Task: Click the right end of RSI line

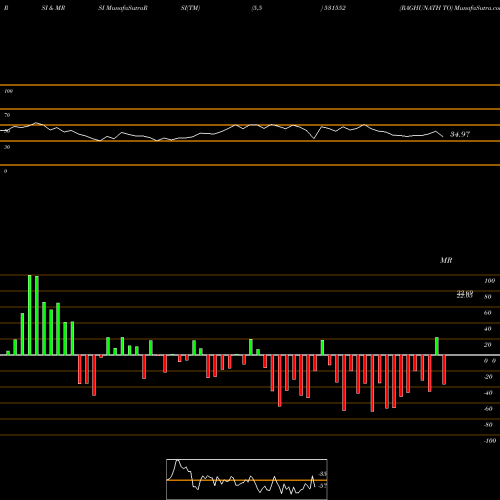Action: tap(443, 136)
